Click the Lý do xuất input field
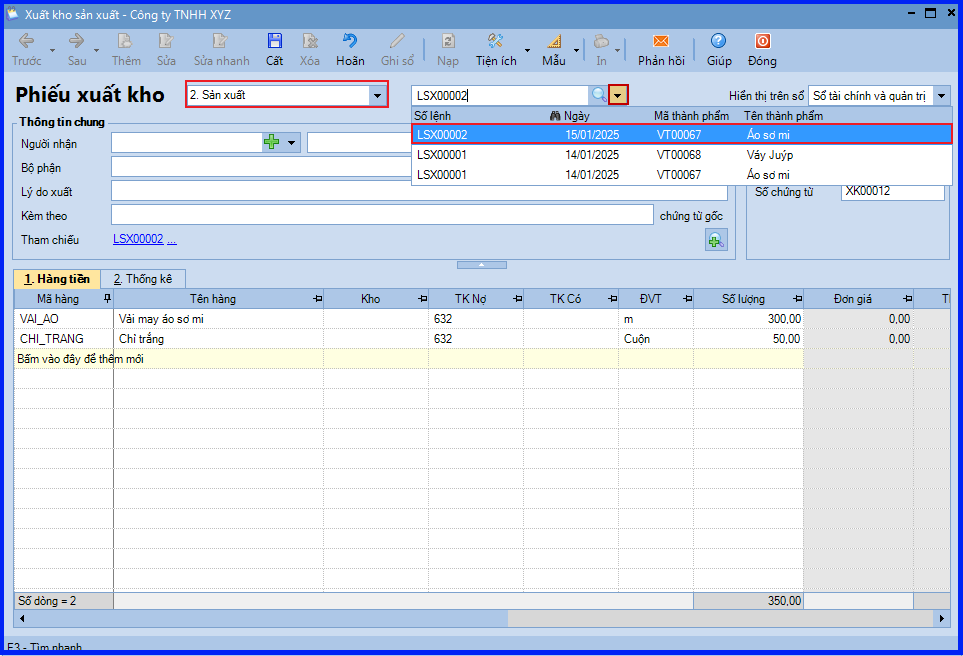This screenshot has width=963, height=656. 419,191
